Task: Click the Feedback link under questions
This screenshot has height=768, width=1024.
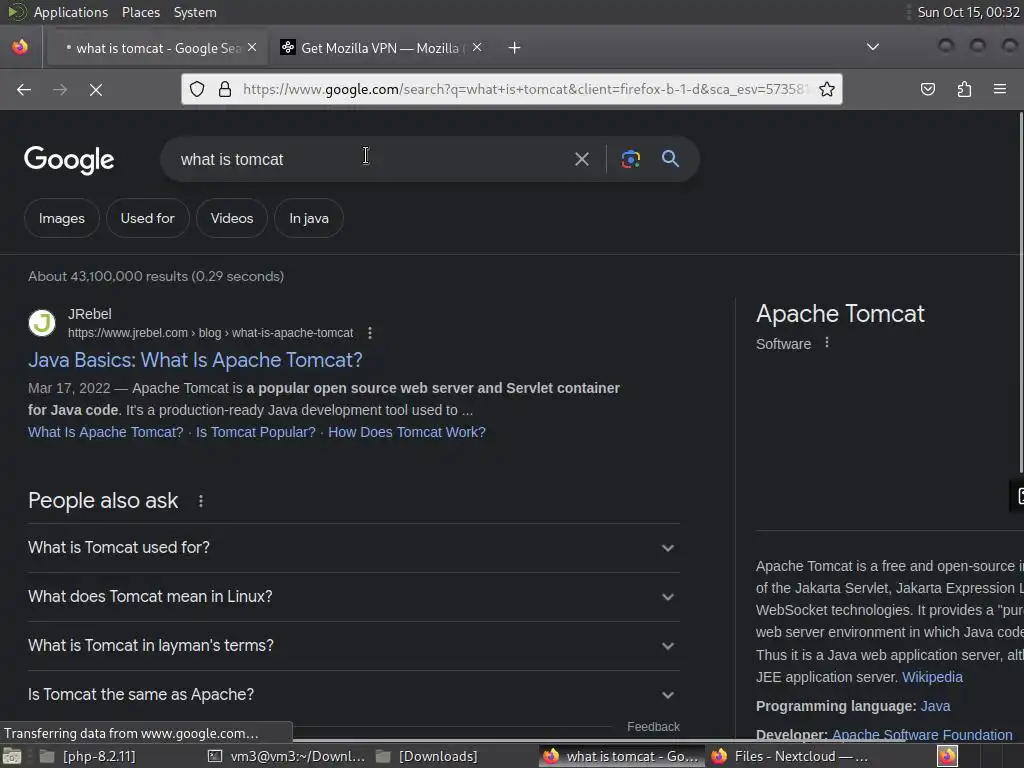Action: 653,727
